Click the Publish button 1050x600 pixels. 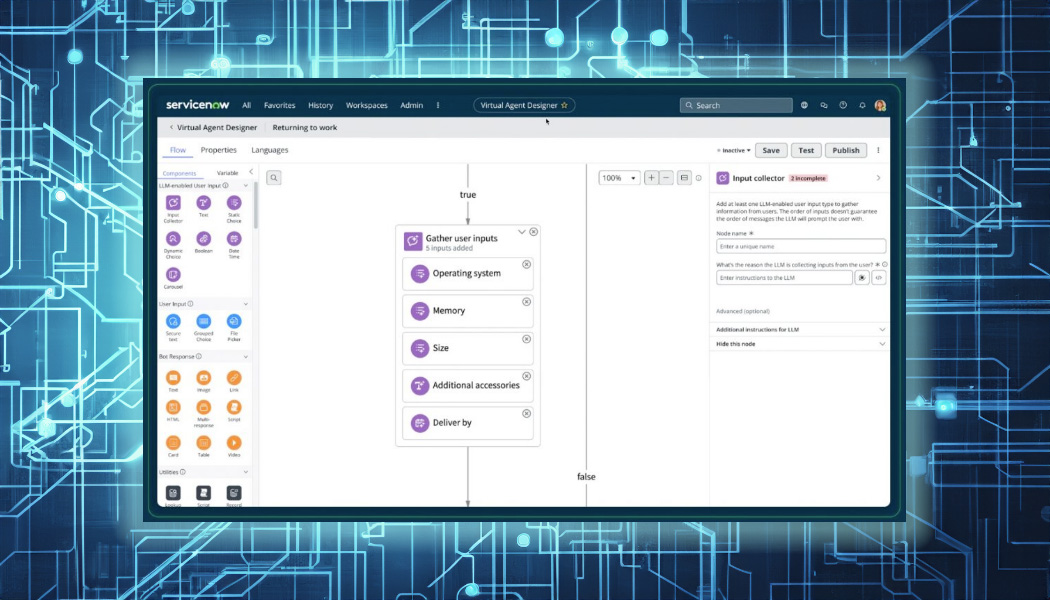pos(845,150)
